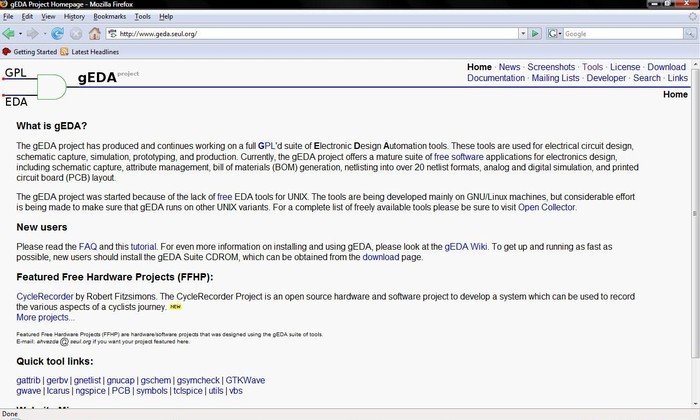Click the Forward navigation arrow
Screen dimensions: 700x420
click(x=33, y=34)
